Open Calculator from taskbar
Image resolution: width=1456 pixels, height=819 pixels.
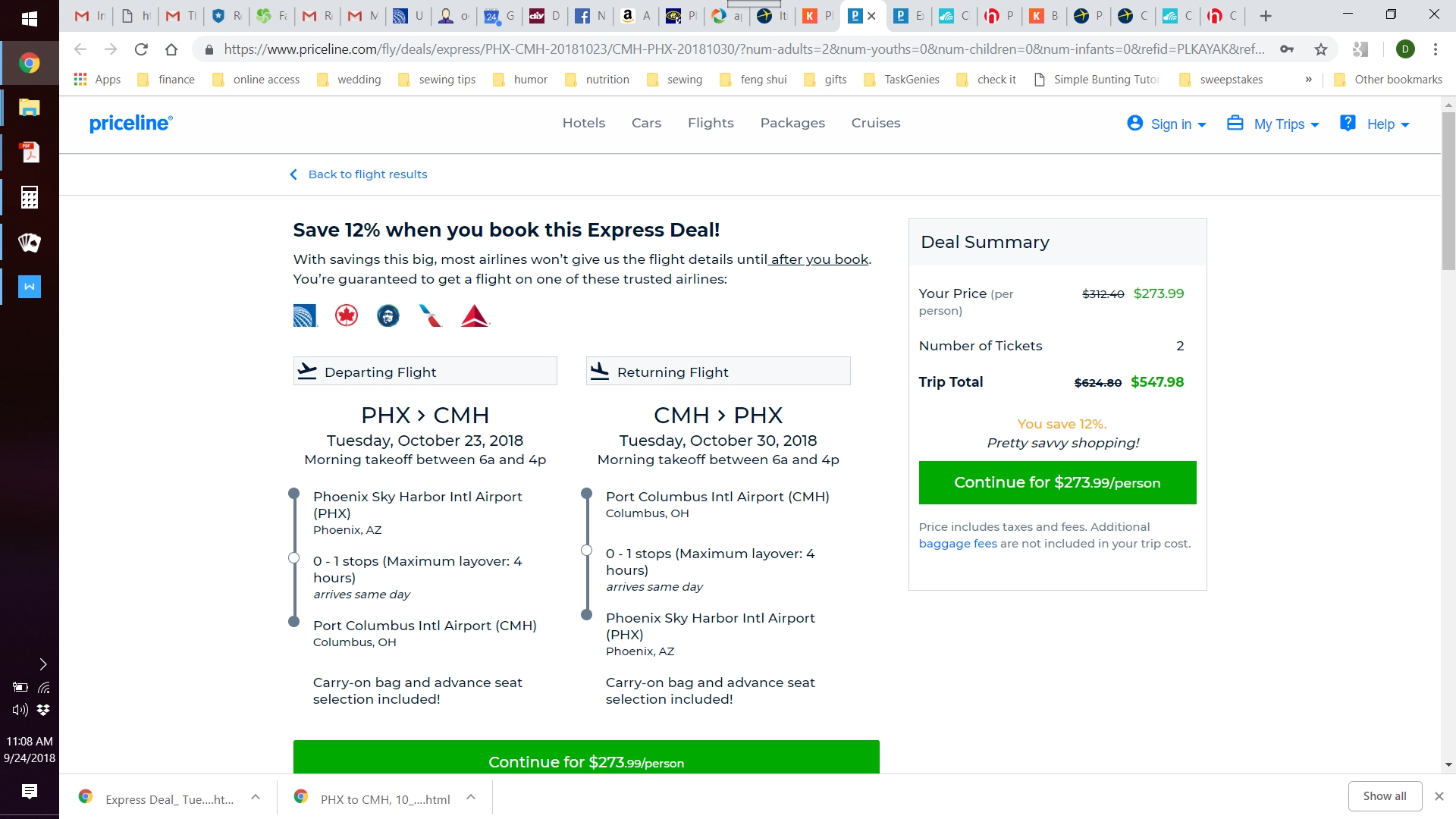point(30,197)
